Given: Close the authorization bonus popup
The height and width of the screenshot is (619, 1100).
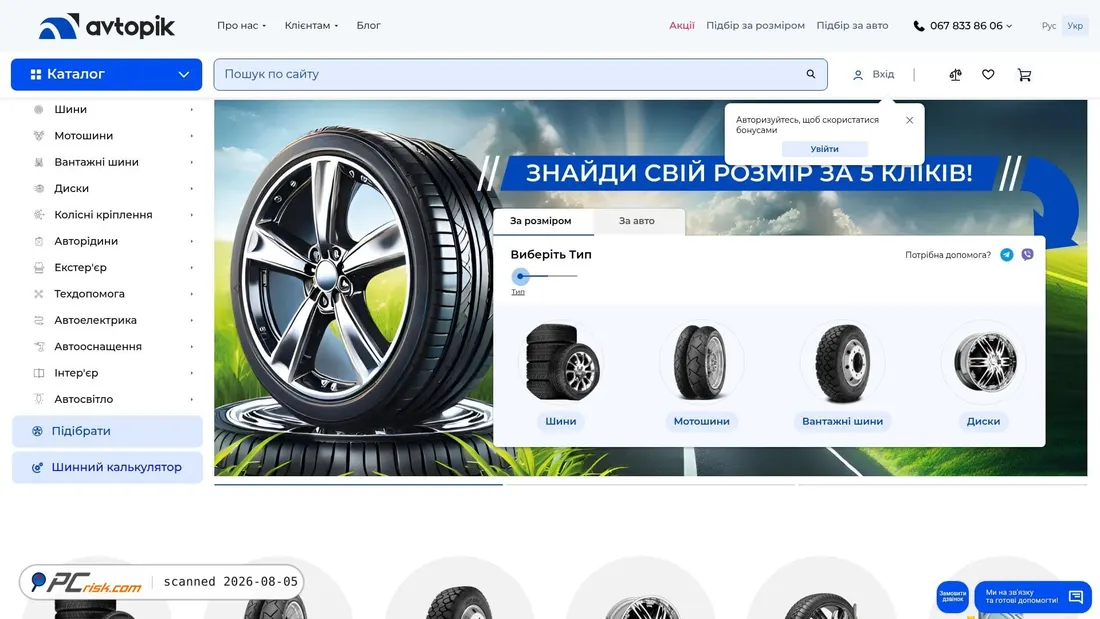Looking at the screenshot, I should pos(909,120).
